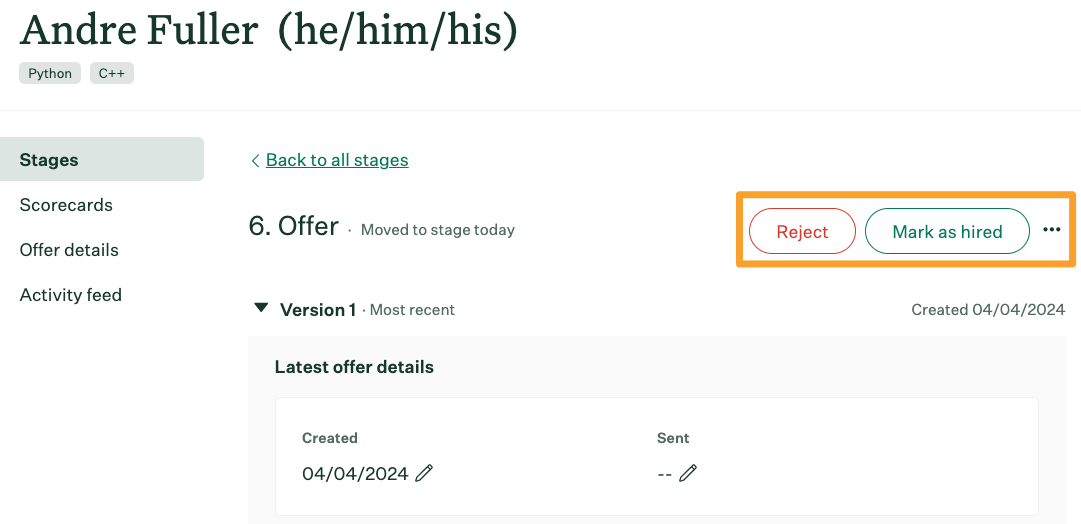
Task: Click the Andre Fuller candidate name heading
Action: click(x=140, y=31)
